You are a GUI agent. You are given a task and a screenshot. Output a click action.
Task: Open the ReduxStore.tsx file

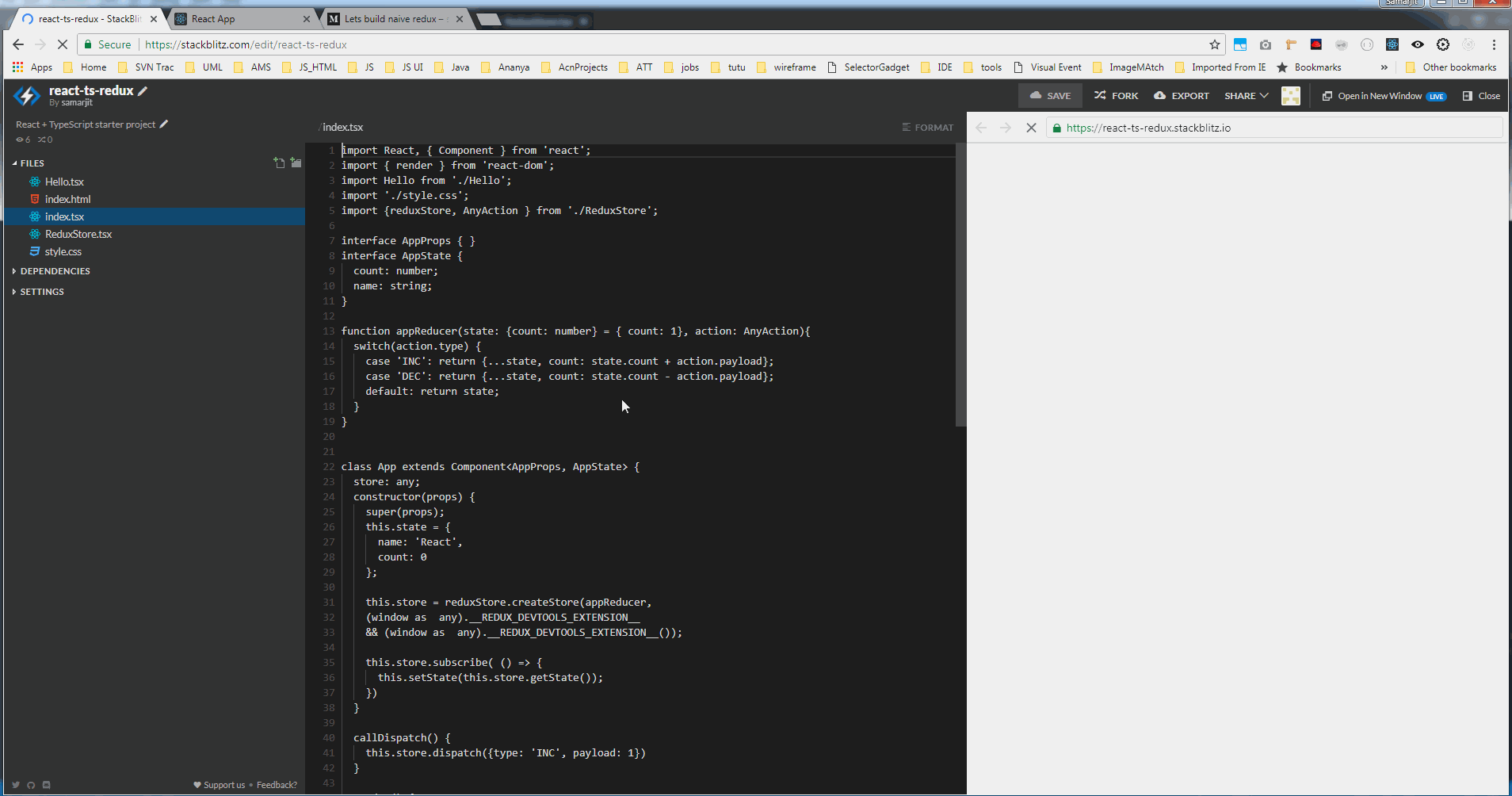78,234
